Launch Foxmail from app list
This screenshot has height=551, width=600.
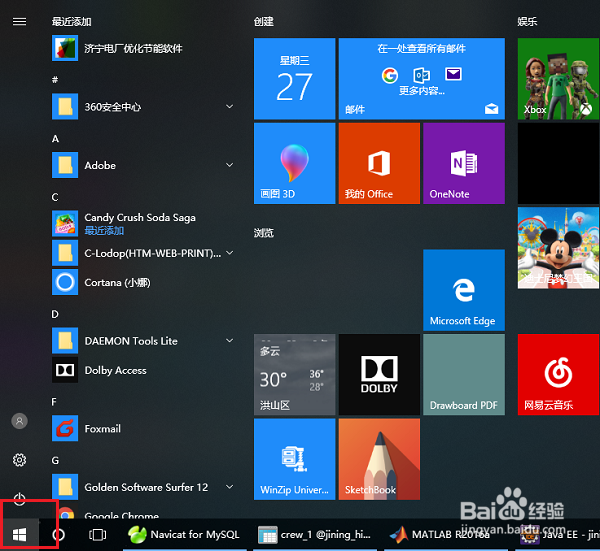(x=142, y=428)
